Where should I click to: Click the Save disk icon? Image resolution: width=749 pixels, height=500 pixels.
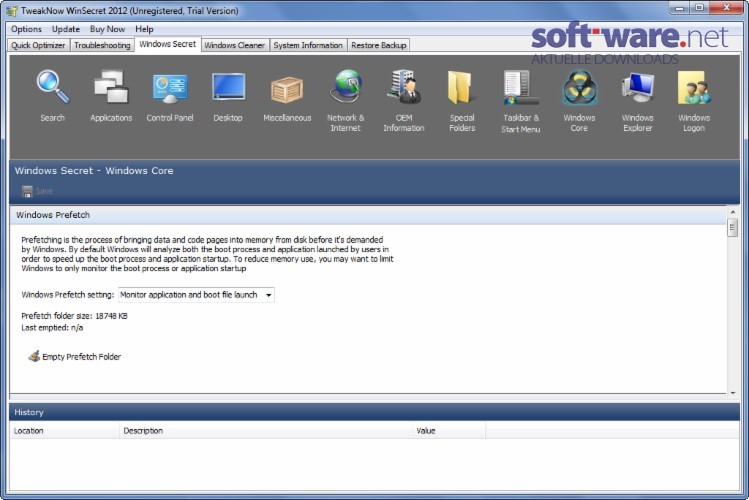click(x=27, y=191)
